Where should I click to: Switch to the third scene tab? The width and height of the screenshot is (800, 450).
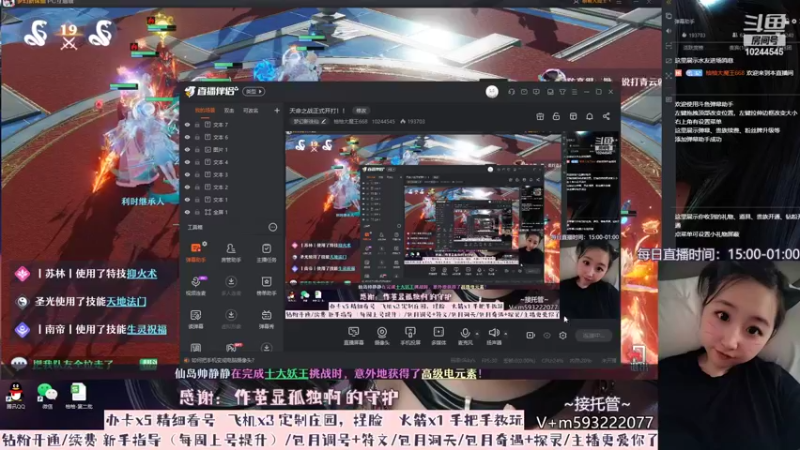(x=250, y=110)
